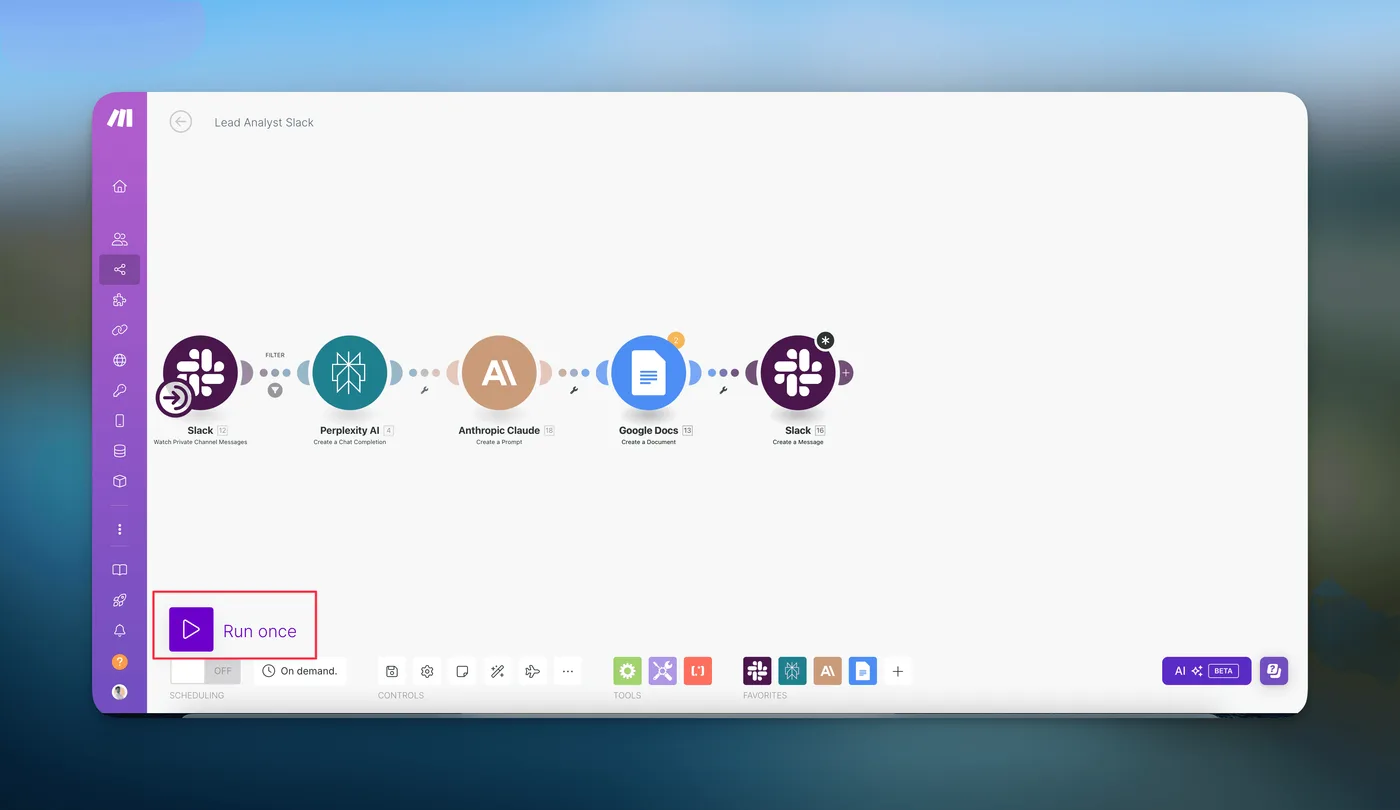
Task: Click the orange 2 badge on Google Docs
Action: click(675, 340)
